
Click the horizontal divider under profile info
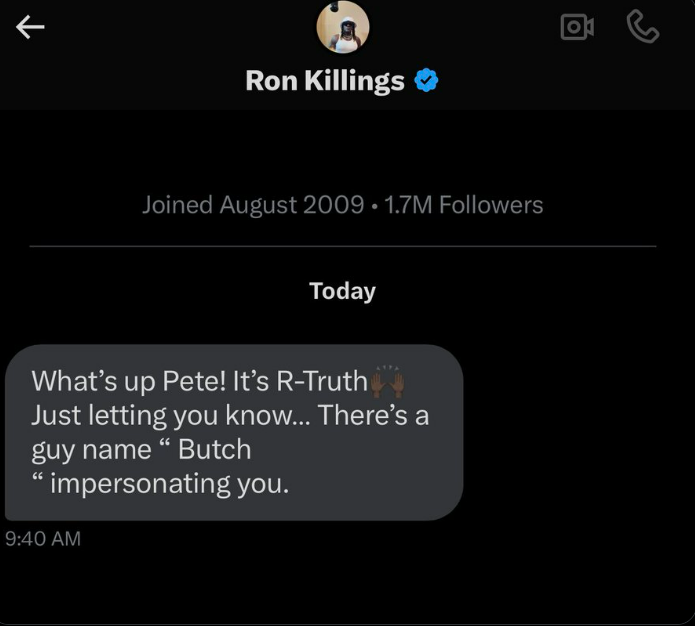[343, 245]
